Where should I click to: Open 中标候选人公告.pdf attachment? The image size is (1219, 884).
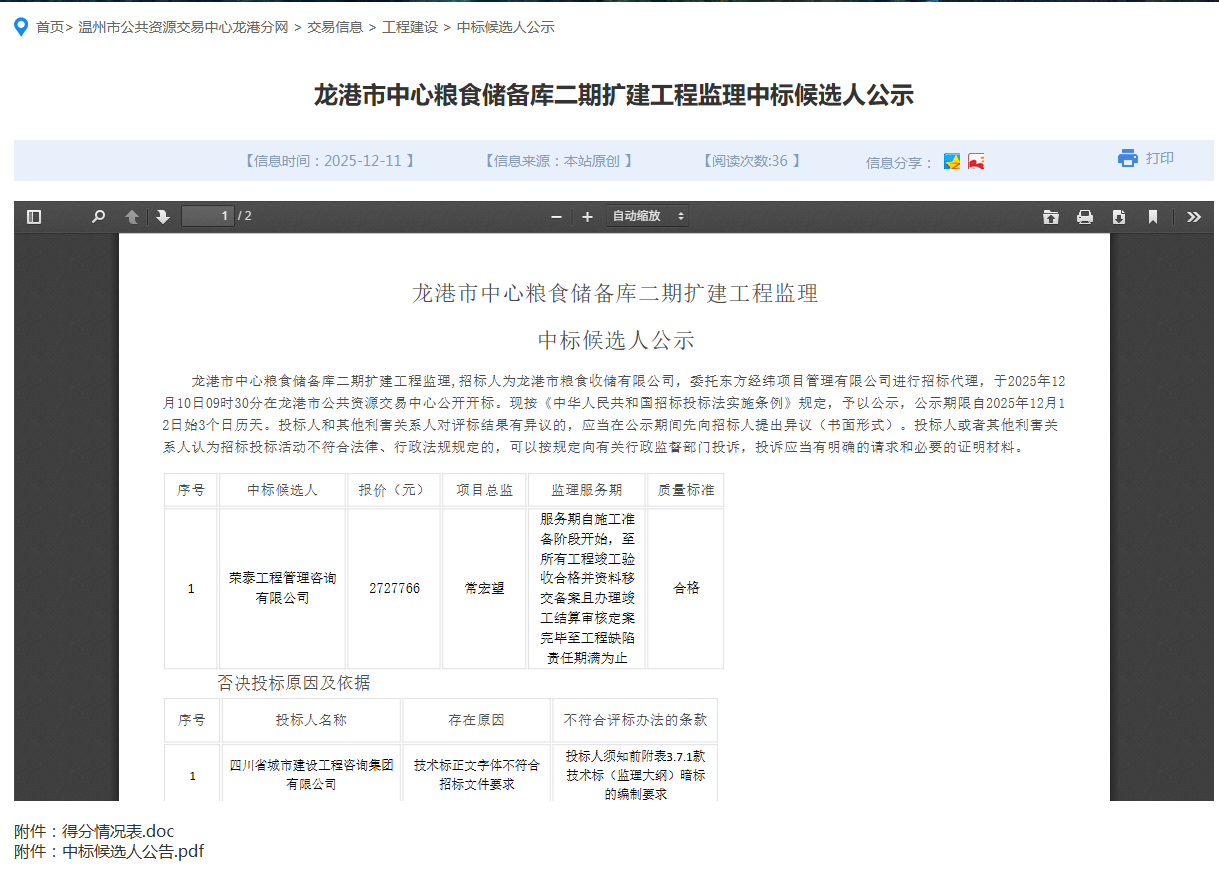pos(133,852)
